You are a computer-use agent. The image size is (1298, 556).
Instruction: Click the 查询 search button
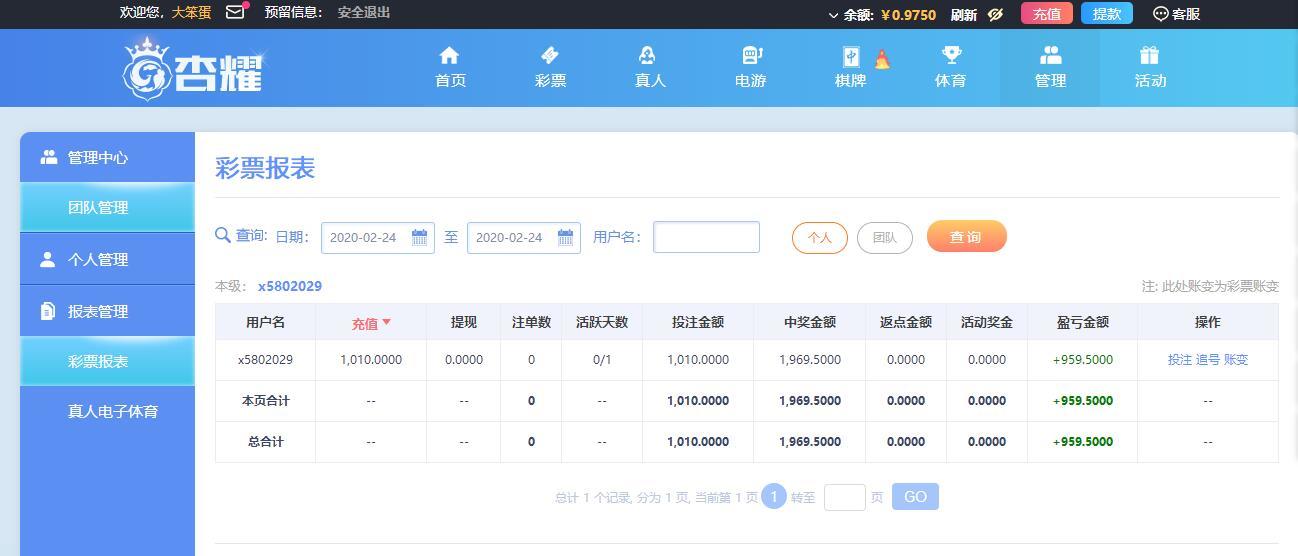[966, 236]
